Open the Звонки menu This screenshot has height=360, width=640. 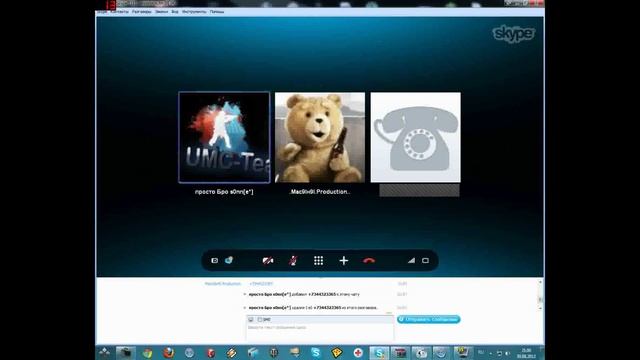[x=161, y=12]
